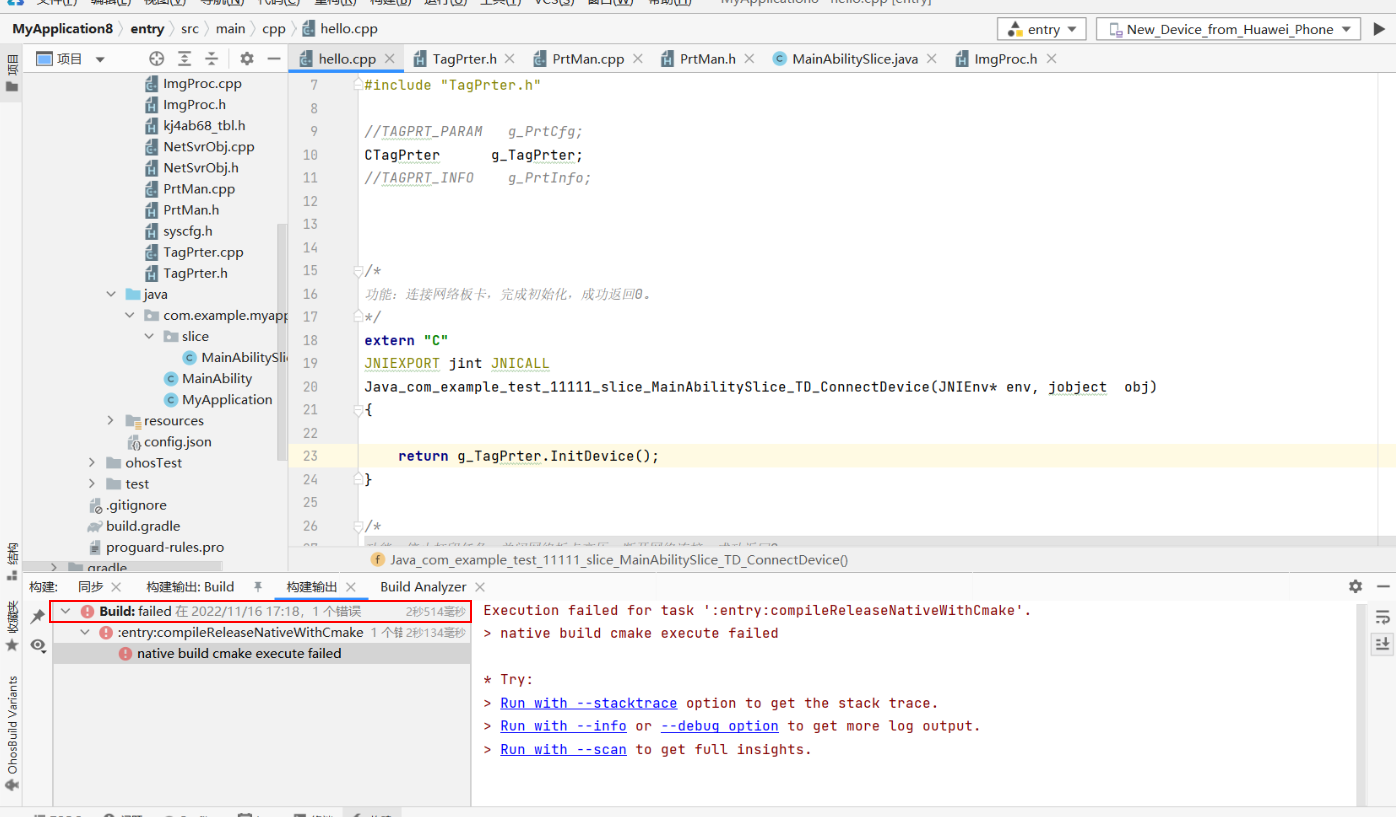Open TagPrter.cpp in the project tree
The image size is (1396, 817).
(x=203, y=252)
